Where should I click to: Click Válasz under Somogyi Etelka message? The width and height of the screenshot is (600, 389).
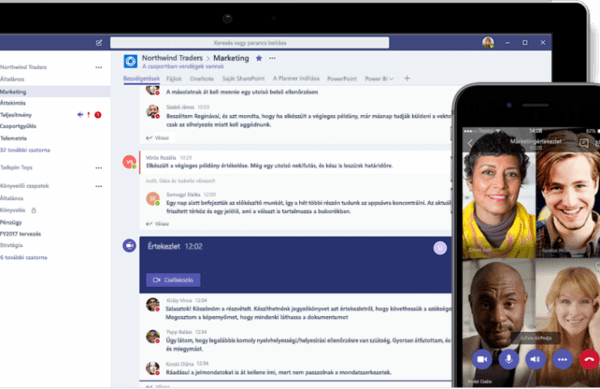157,224
